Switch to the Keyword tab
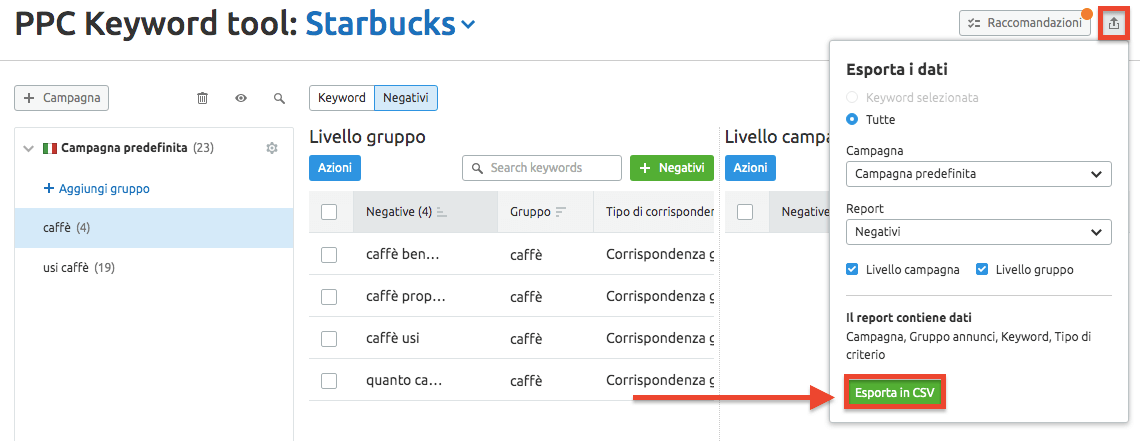 tap(342, 98)
